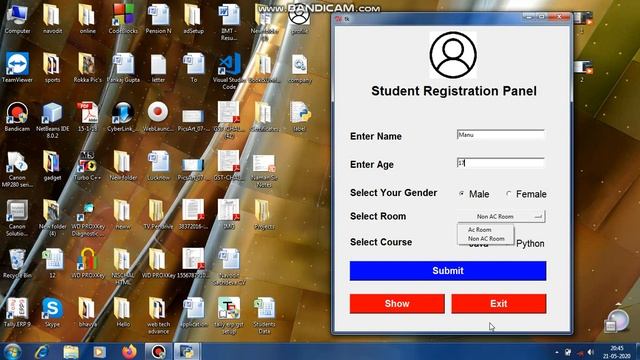Image resolution: width=640 pixels, height=360 pixels.
Task: Click the Windows Start orb
Action: 12,351
